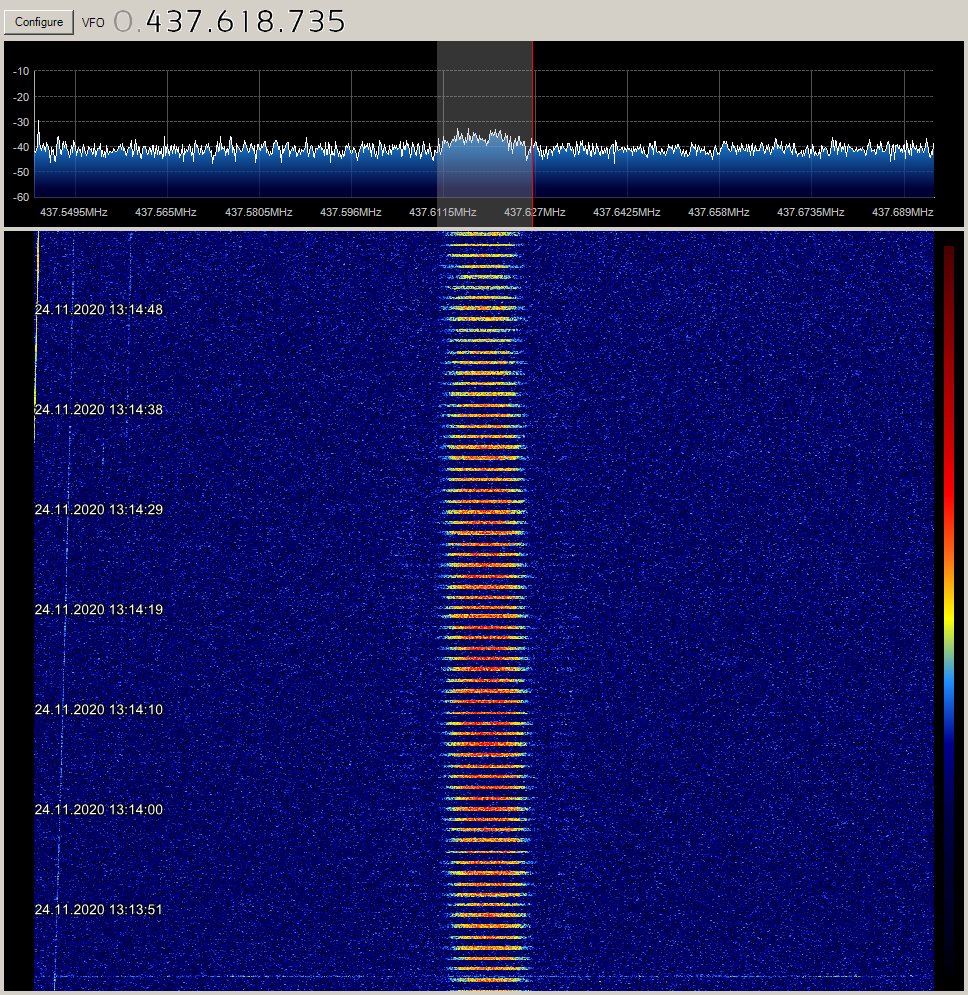Image resolution: width=968 pixels, height=995 pixels.
Task: Click the 437.689MHz frequency axis label
Action: (903, 213)
